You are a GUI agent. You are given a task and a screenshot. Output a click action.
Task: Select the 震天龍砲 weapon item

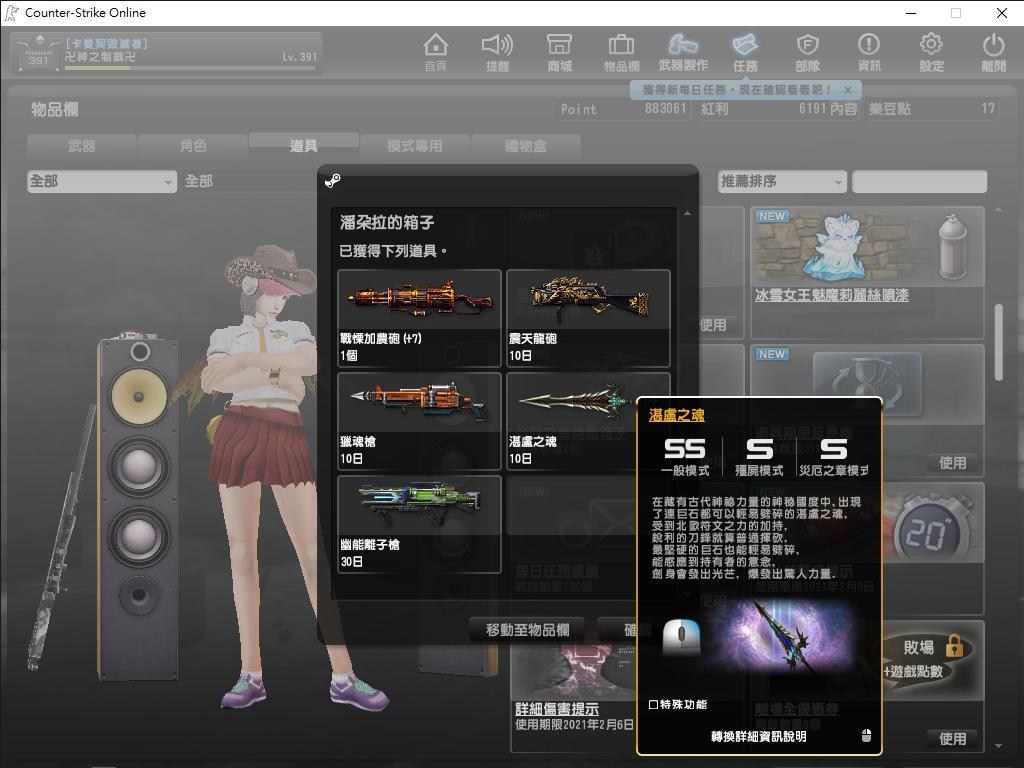click(x=588, y=318)
